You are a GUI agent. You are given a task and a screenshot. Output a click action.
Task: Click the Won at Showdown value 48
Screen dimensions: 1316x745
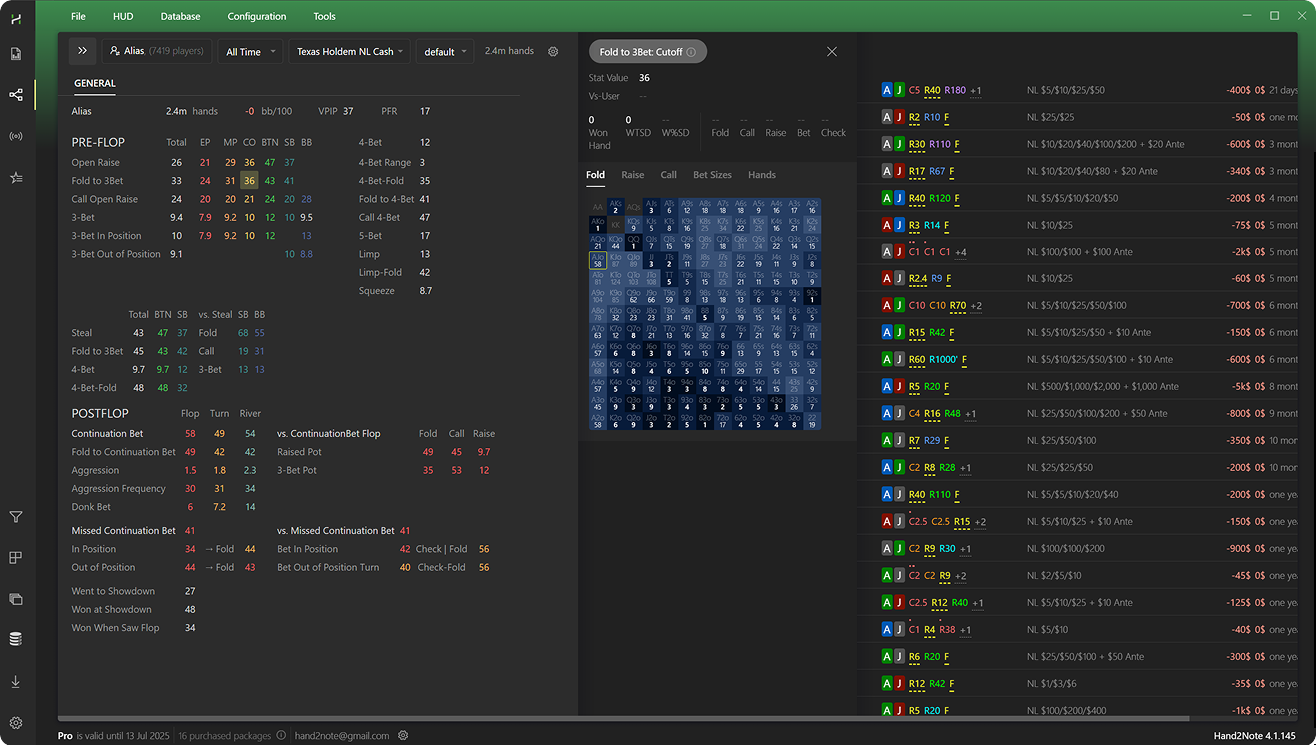pyautogui.click(x=190, y=610)
